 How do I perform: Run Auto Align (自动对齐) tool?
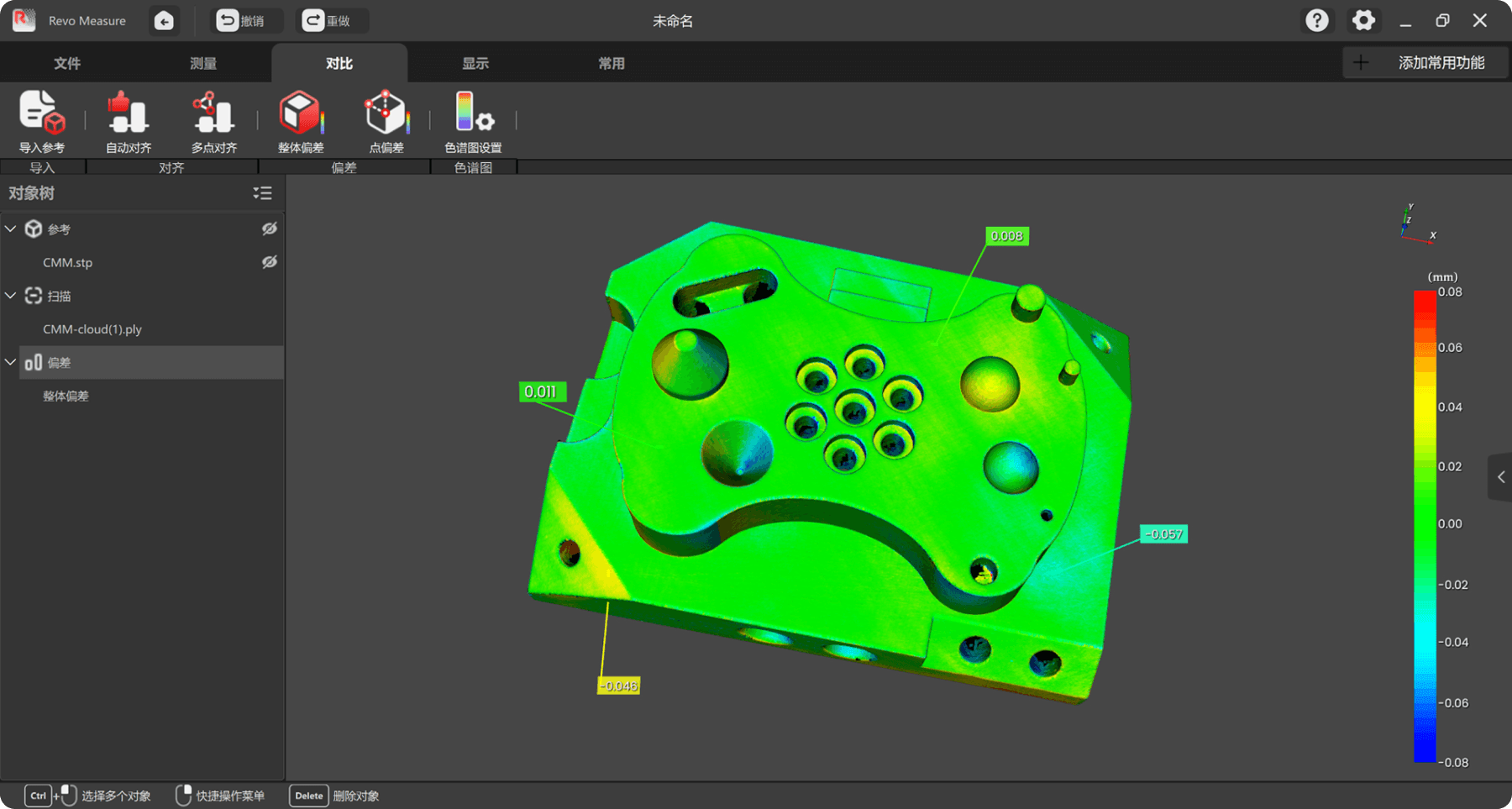[128, 114]
